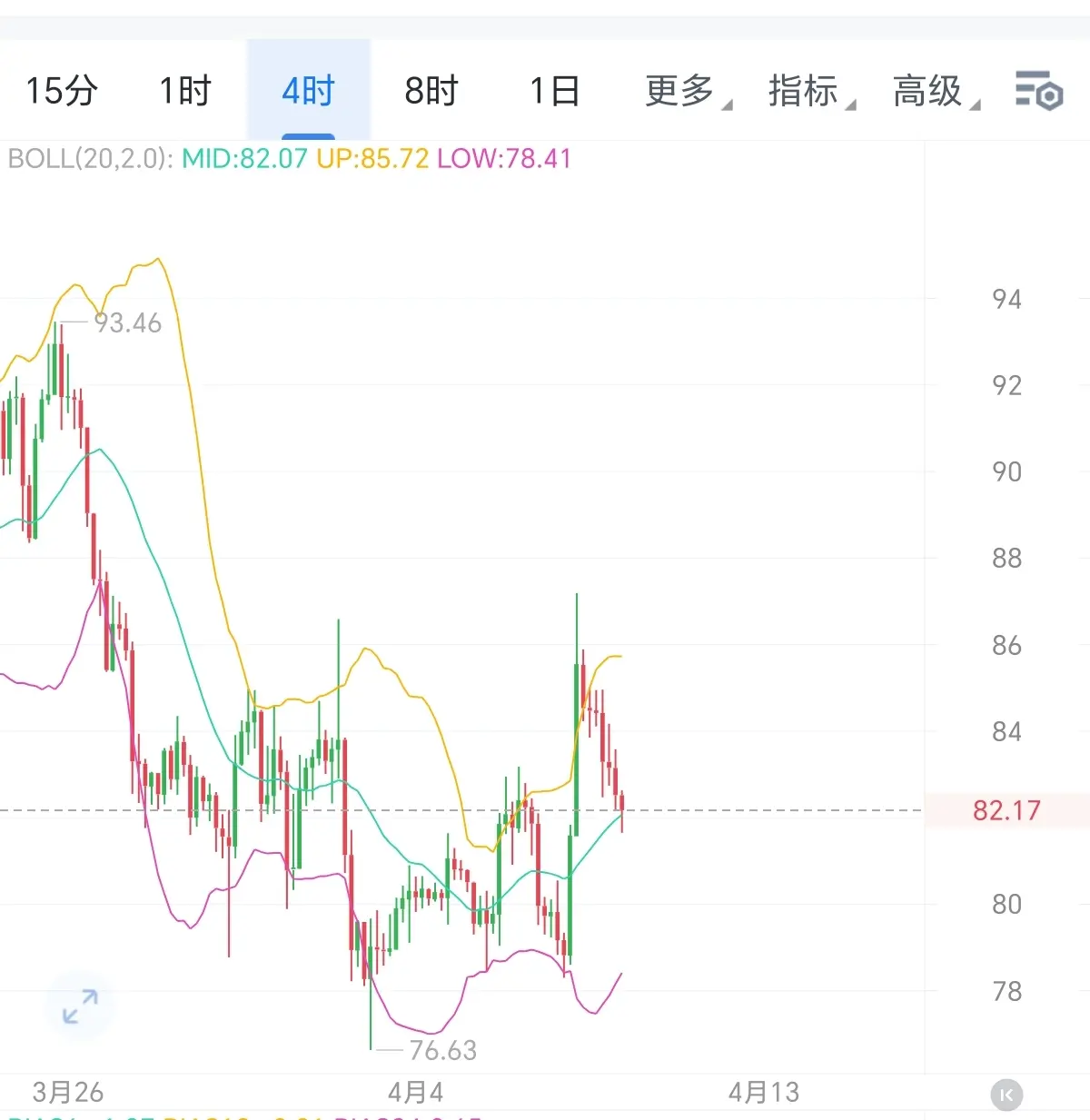Screen dimensions: 1090x1120
Task: Open the 更多 timeframe dropdown
Action: click(x=688, y=91)
